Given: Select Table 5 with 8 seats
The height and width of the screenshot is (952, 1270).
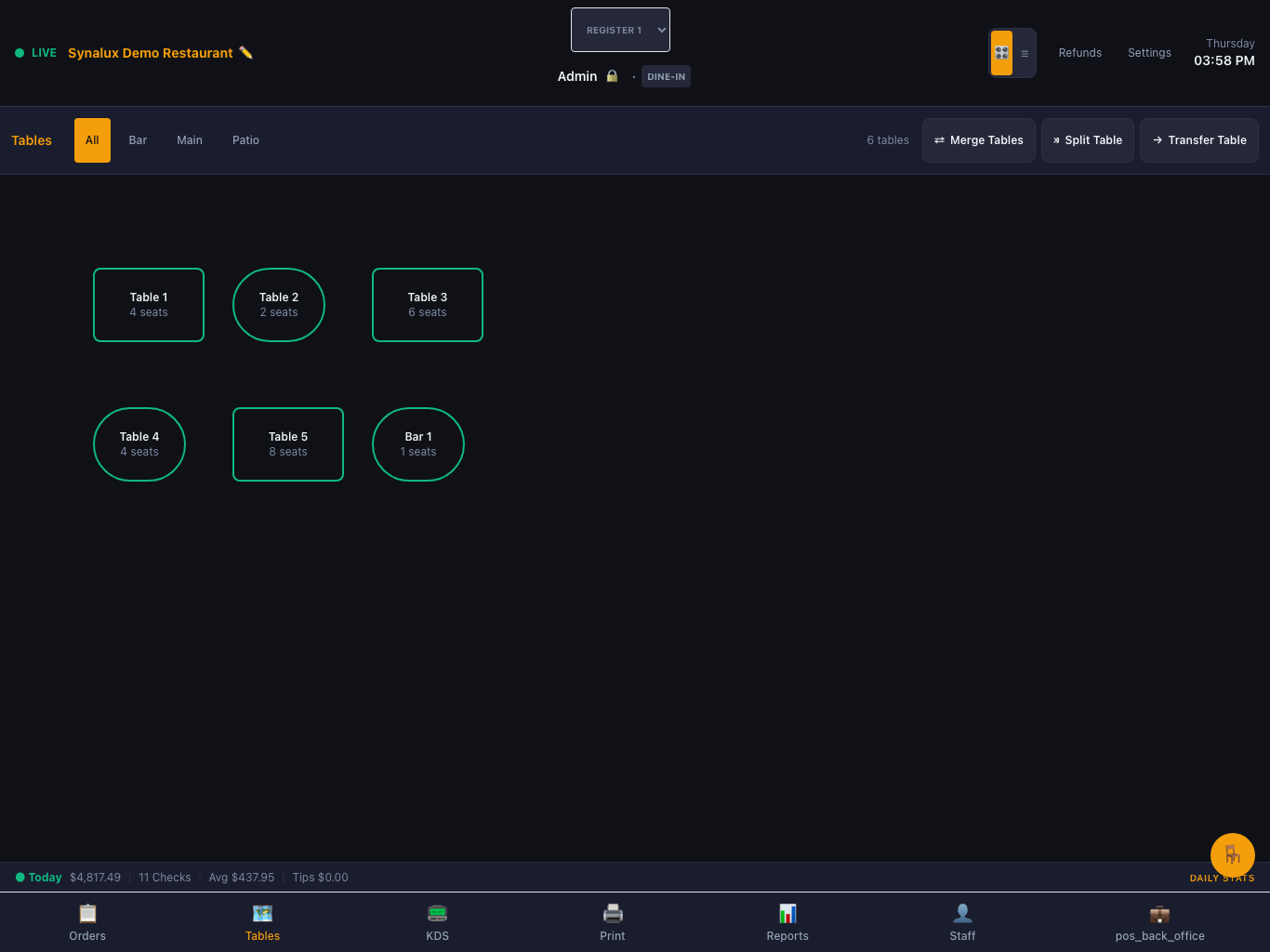Looking at the screenshot, I should 288,444.
